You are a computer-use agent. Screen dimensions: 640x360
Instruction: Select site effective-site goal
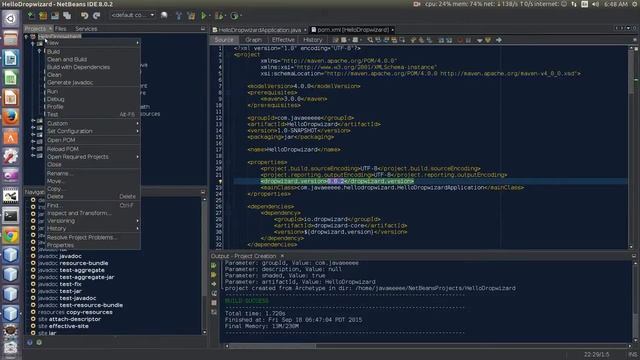click(x=63, y=326)
